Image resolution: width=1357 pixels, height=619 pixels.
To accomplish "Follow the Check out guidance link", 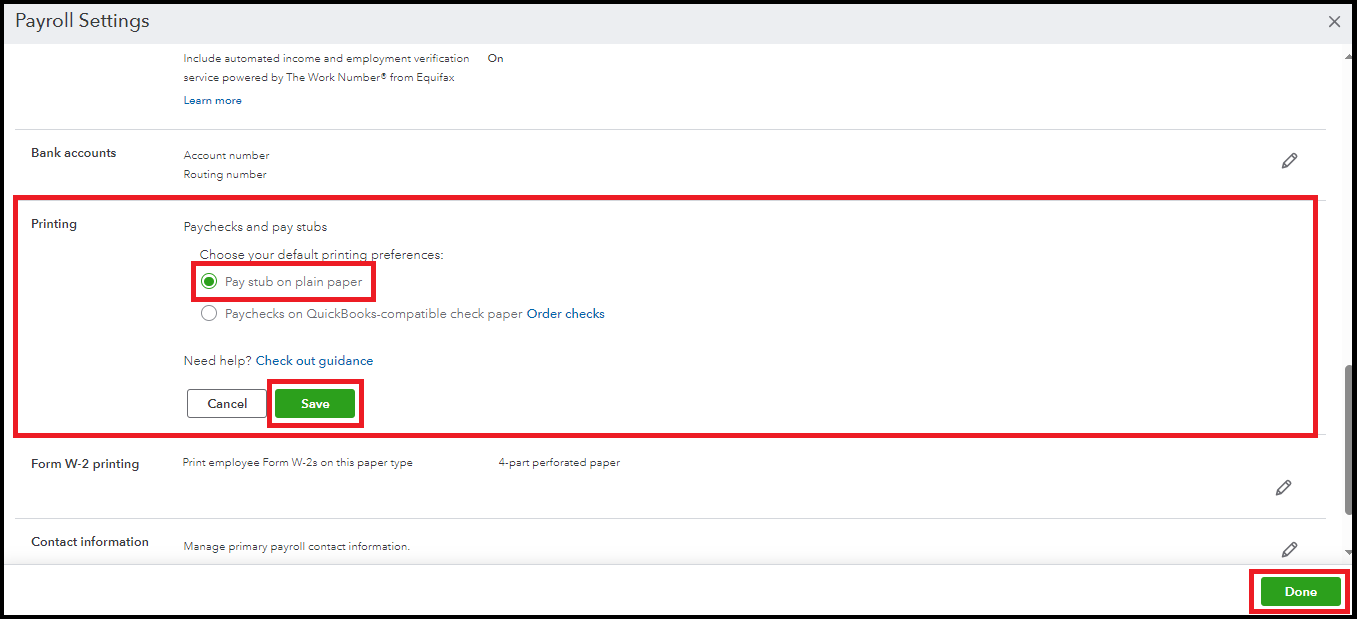I will [314, 361].
